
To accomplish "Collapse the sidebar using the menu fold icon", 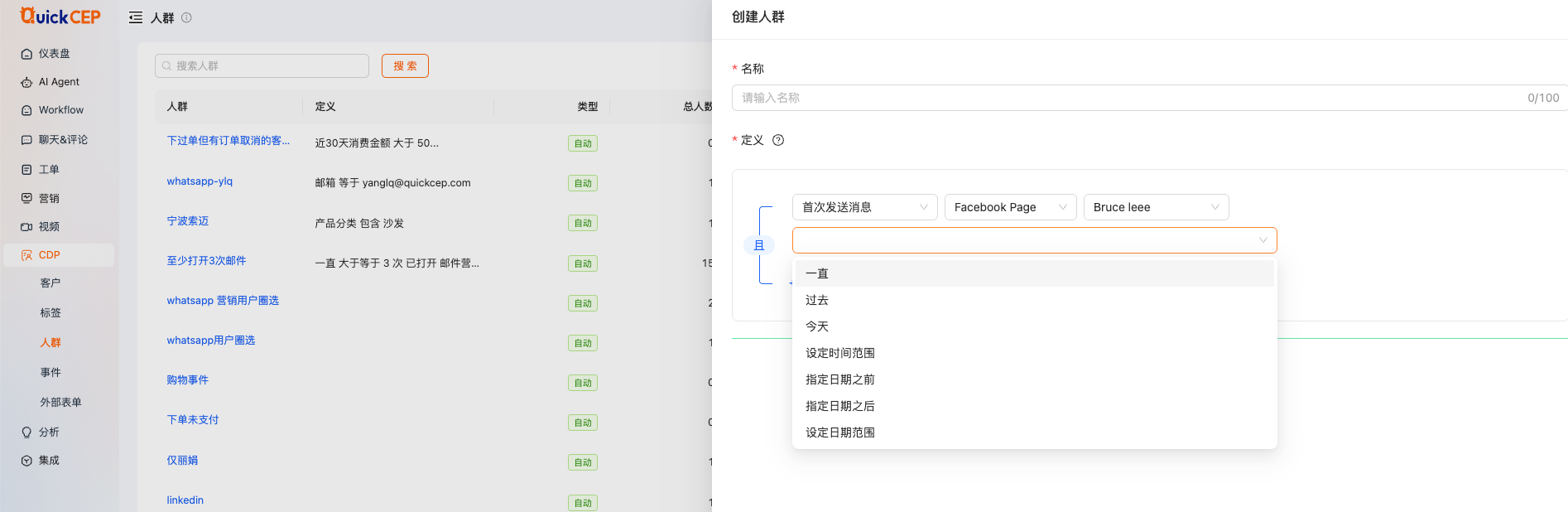I will (x=136, y=17).
